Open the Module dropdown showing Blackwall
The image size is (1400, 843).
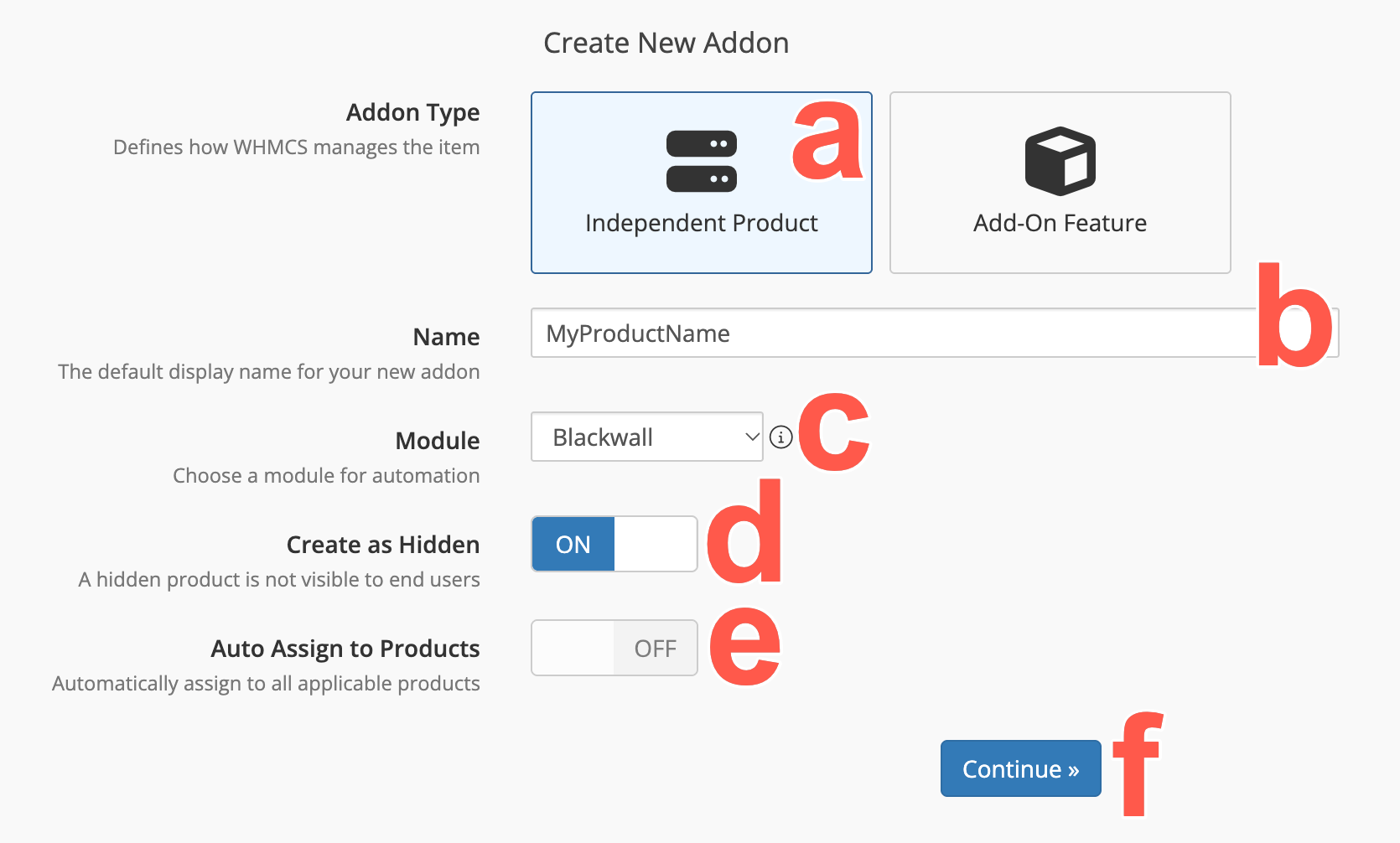click(647, 437)
